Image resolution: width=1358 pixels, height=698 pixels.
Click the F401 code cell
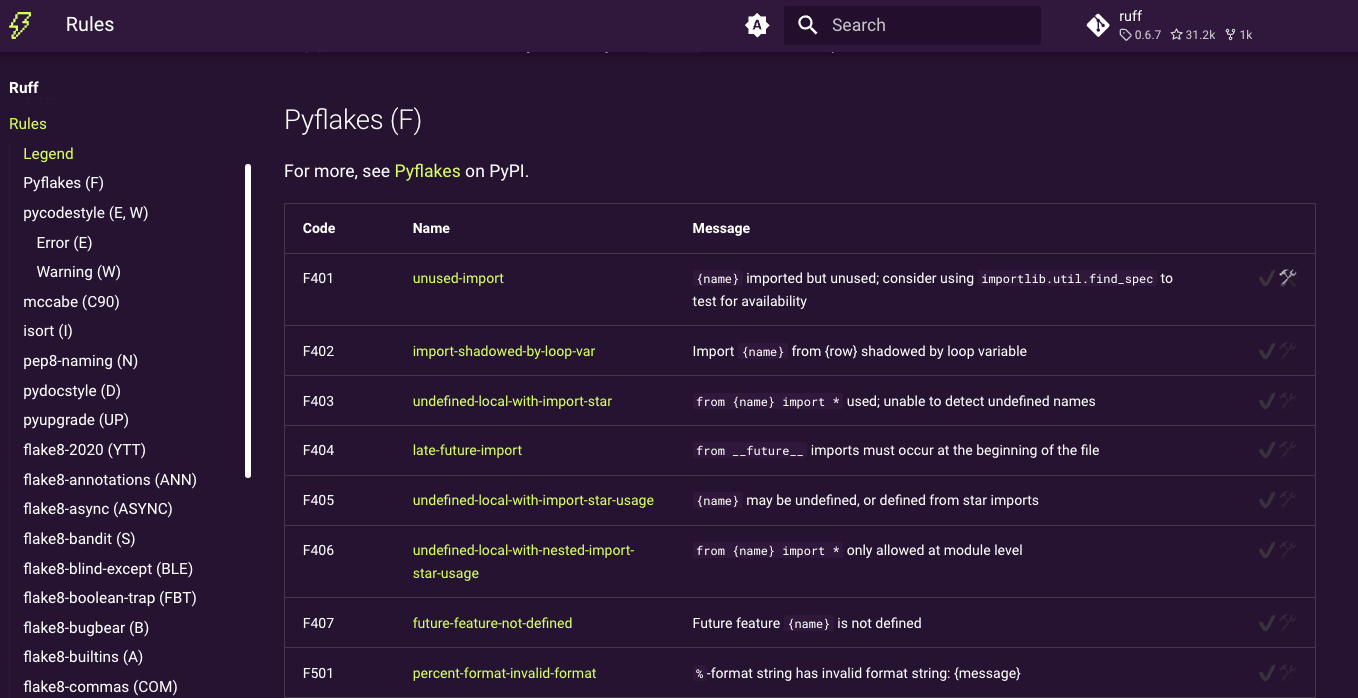(318, 278)
